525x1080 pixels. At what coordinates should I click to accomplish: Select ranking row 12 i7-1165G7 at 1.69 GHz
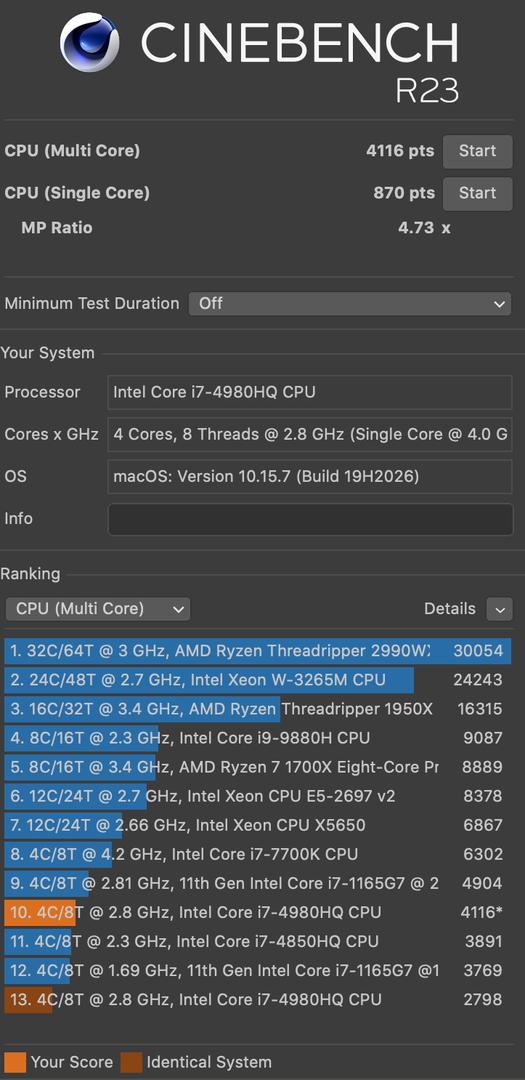(x=258, y=970)
